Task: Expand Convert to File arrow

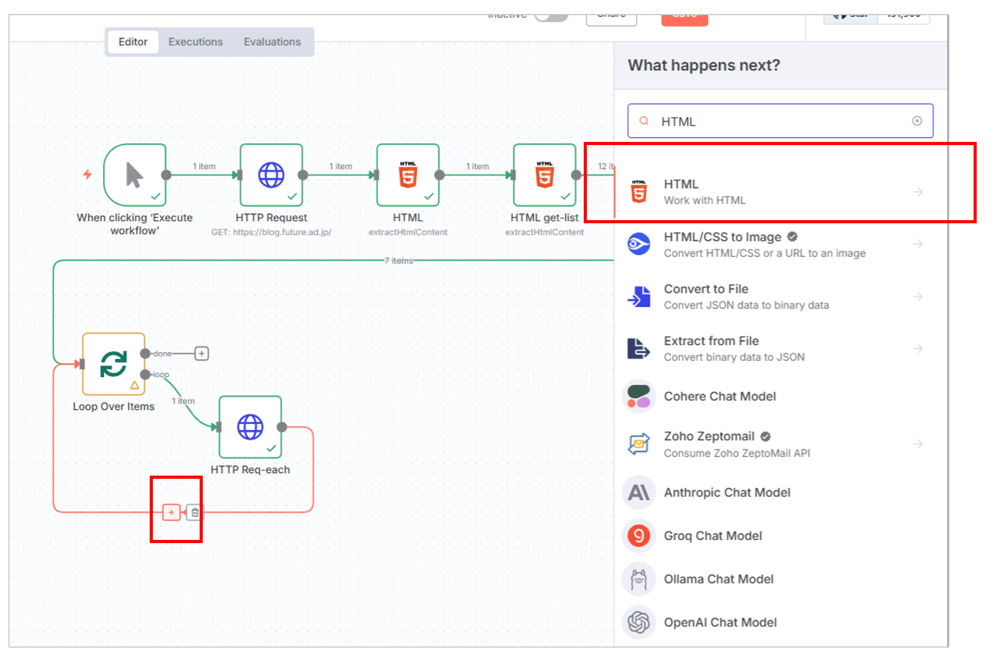Action: coord(918,297)
